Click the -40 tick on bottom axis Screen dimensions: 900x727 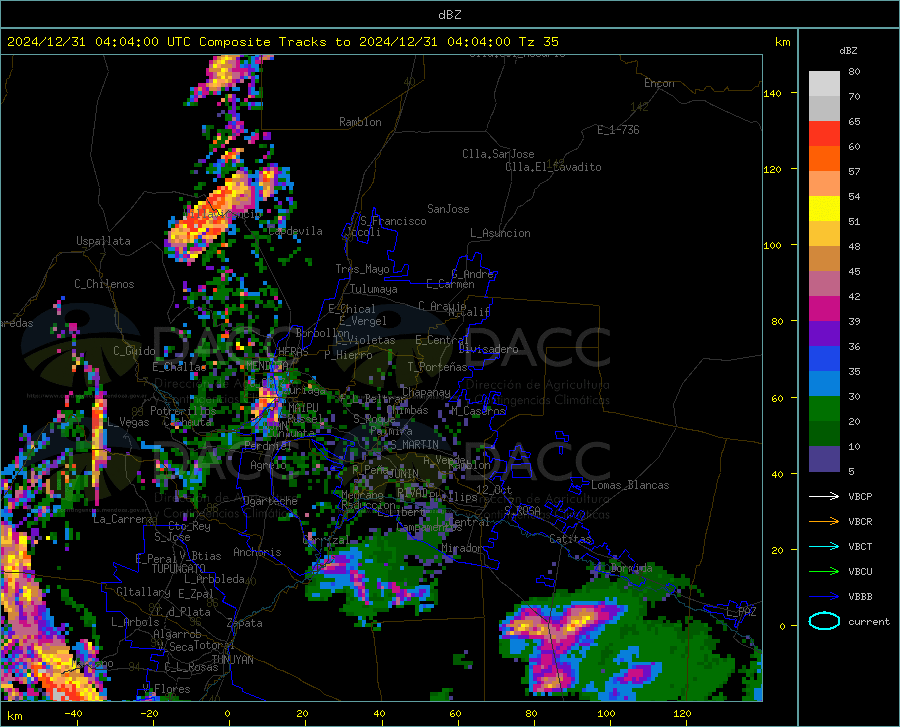tap(73, 713)
